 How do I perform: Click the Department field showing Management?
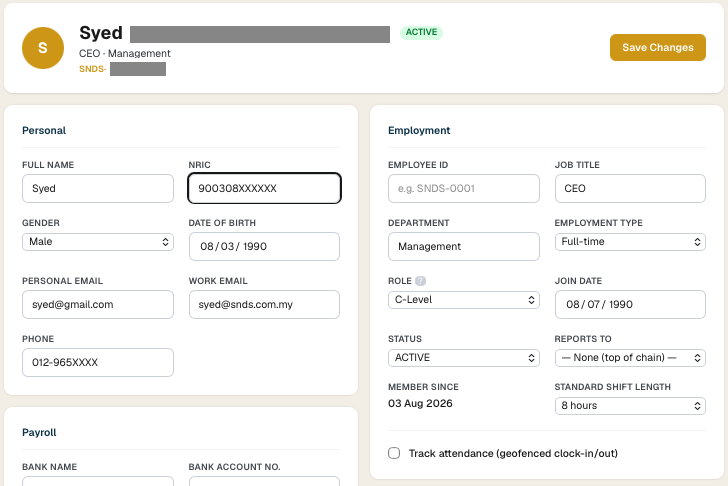point(464,246)
